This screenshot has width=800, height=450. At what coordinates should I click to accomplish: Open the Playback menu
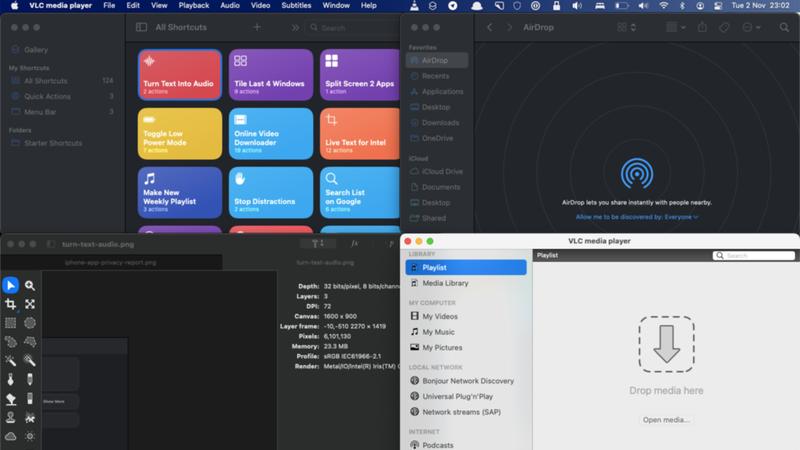(194, 6)
